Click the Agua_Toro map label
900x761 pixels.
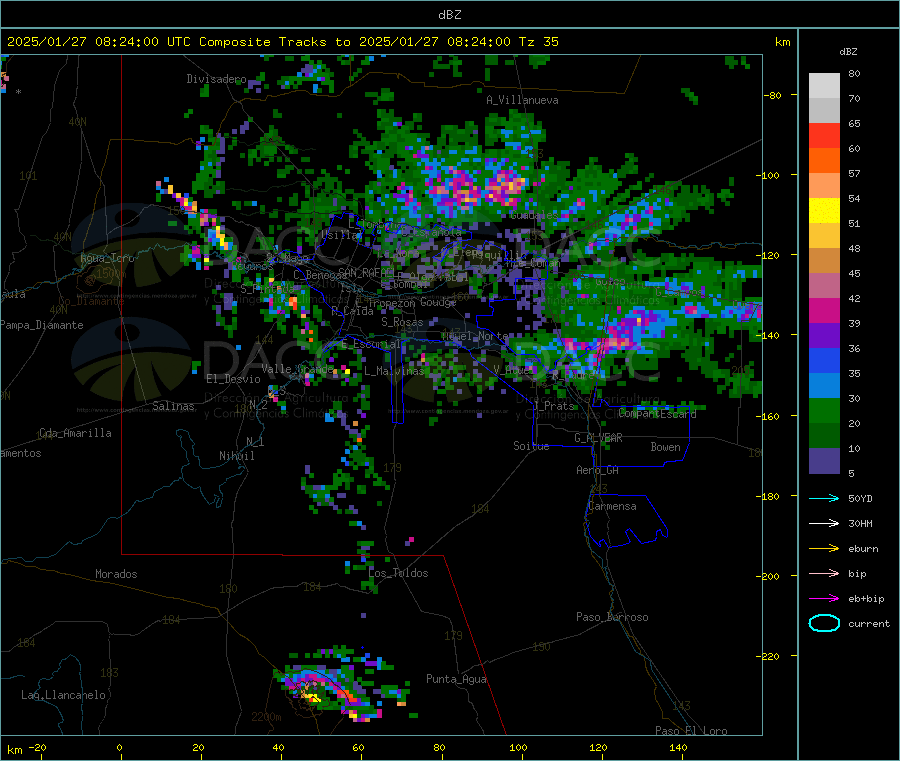[x=107, y=258]
